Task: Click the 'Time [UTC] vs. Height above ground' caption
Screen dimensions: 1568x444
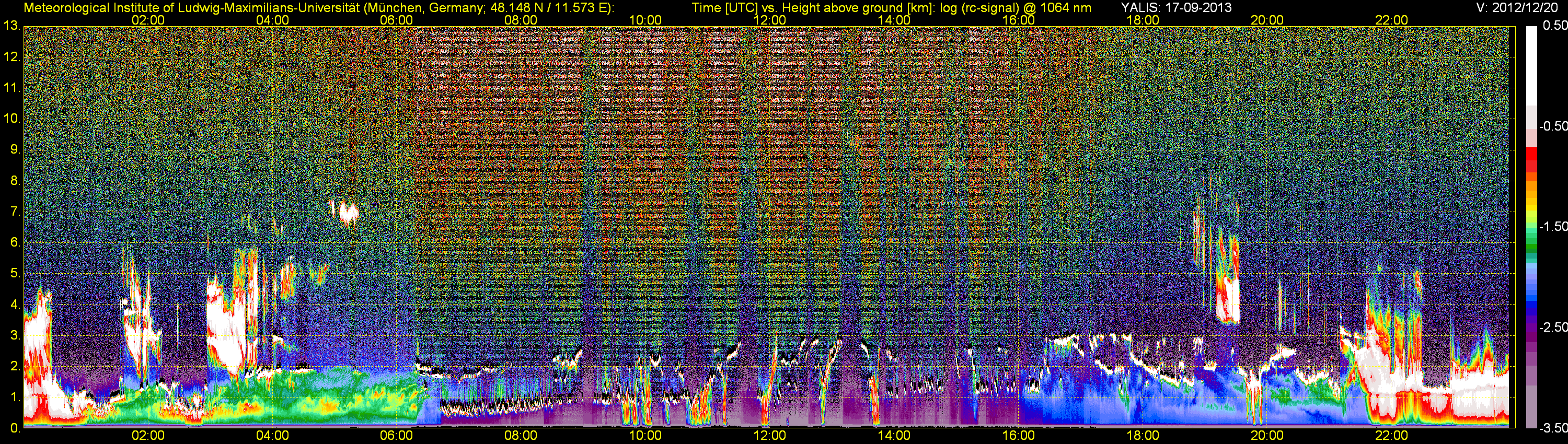Action: 891,7
